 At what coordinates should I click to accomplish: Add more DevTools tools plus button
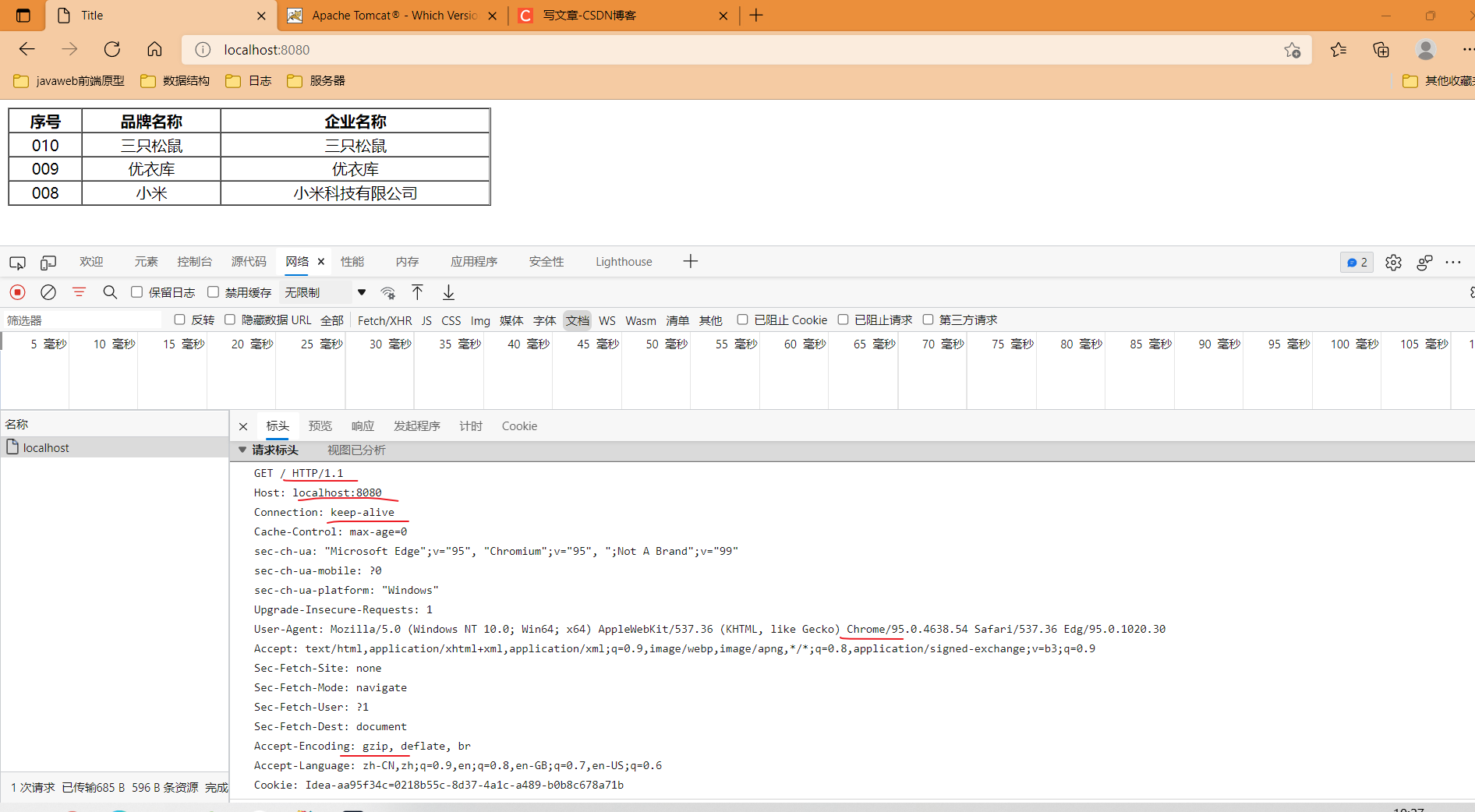click(x=690, y=262)
